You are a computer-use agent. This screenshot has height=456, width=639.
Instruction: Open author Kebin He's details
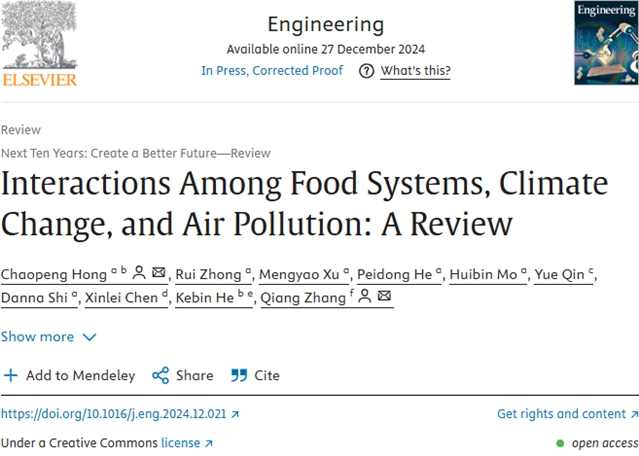(208, 298)
